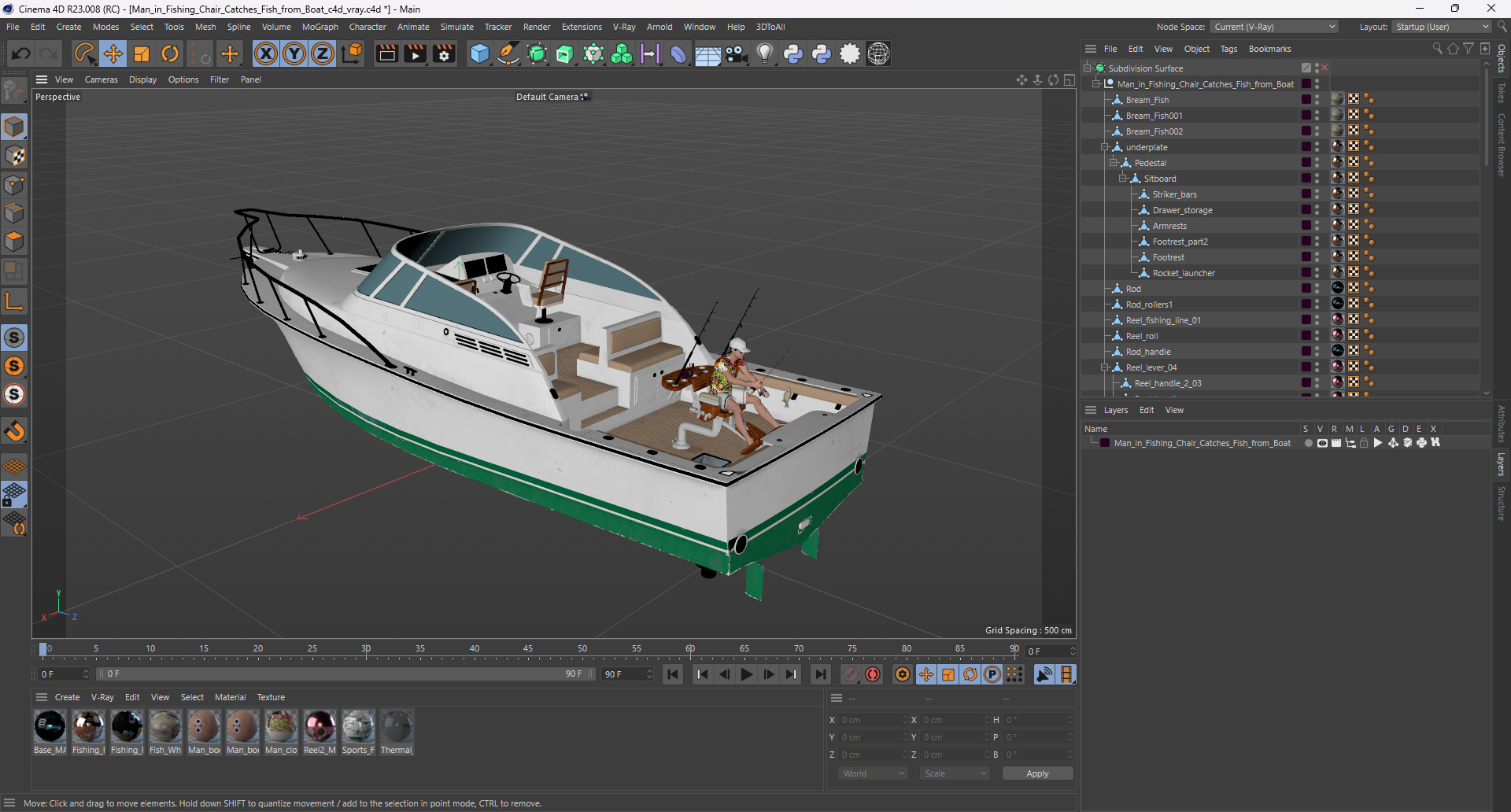Select the Man_clo material swatch

(281, 732)
